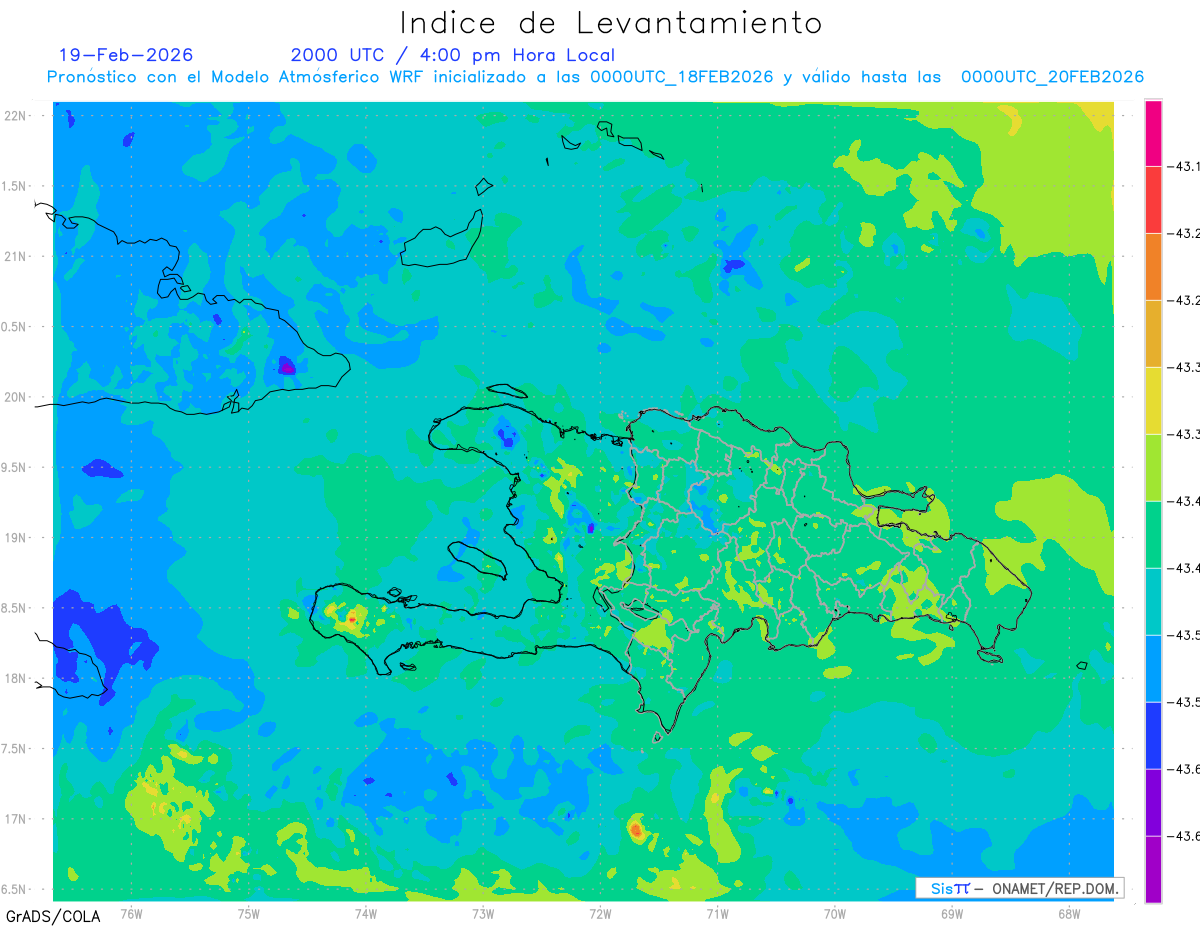Screen dimensions: 1200x927
Task: Pick the medium green swatch on the scale
Action: [x=1153, y=535]
